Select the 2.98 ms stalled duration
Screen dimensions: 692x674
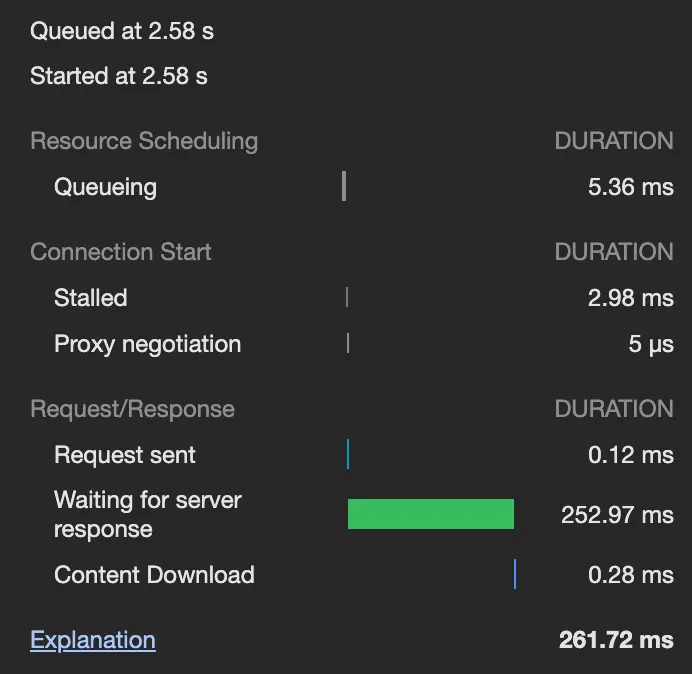pyautogui.click(x=630, y=298)
